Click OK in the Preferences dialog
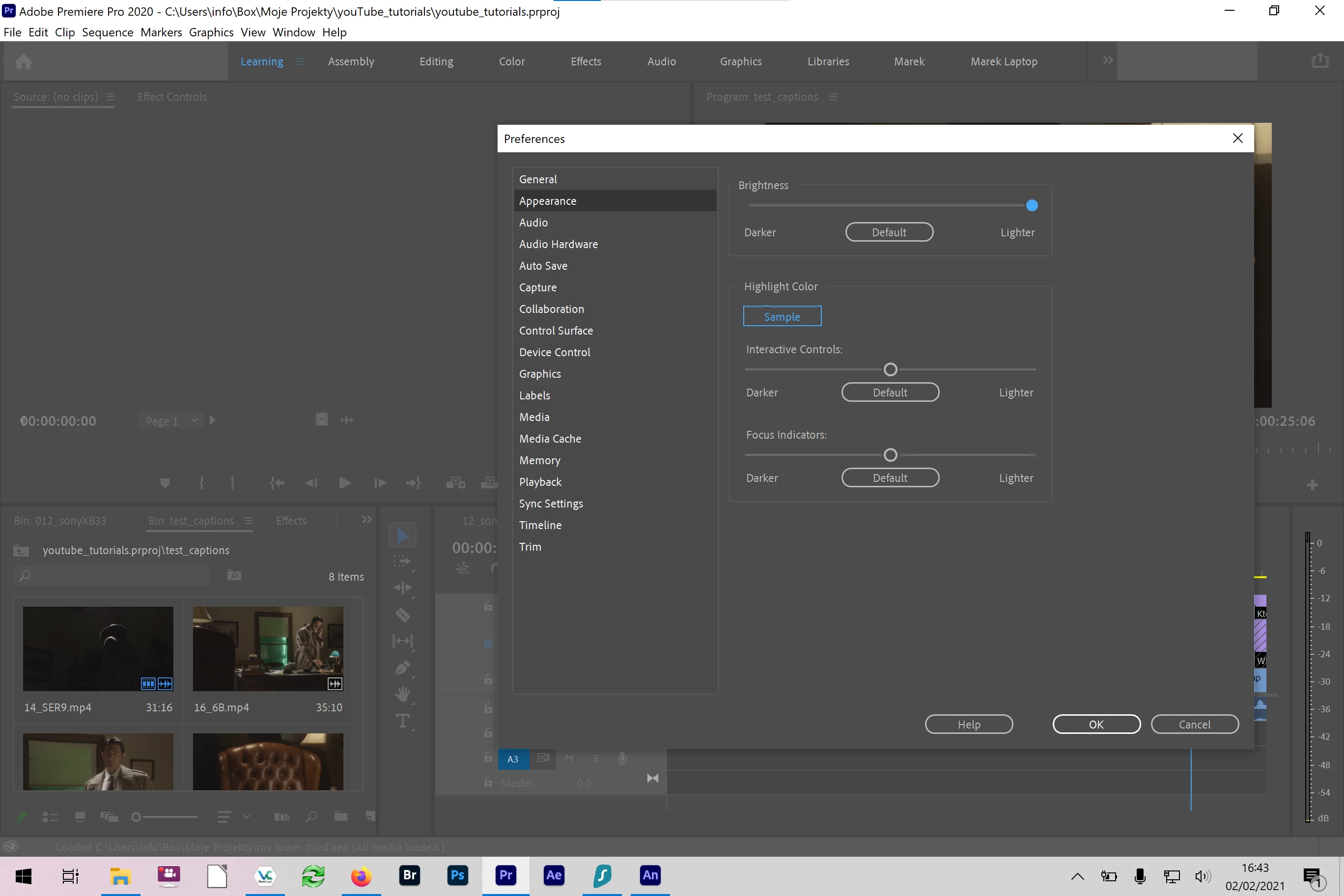The image size is (1344, 896). pos(1095,725)
